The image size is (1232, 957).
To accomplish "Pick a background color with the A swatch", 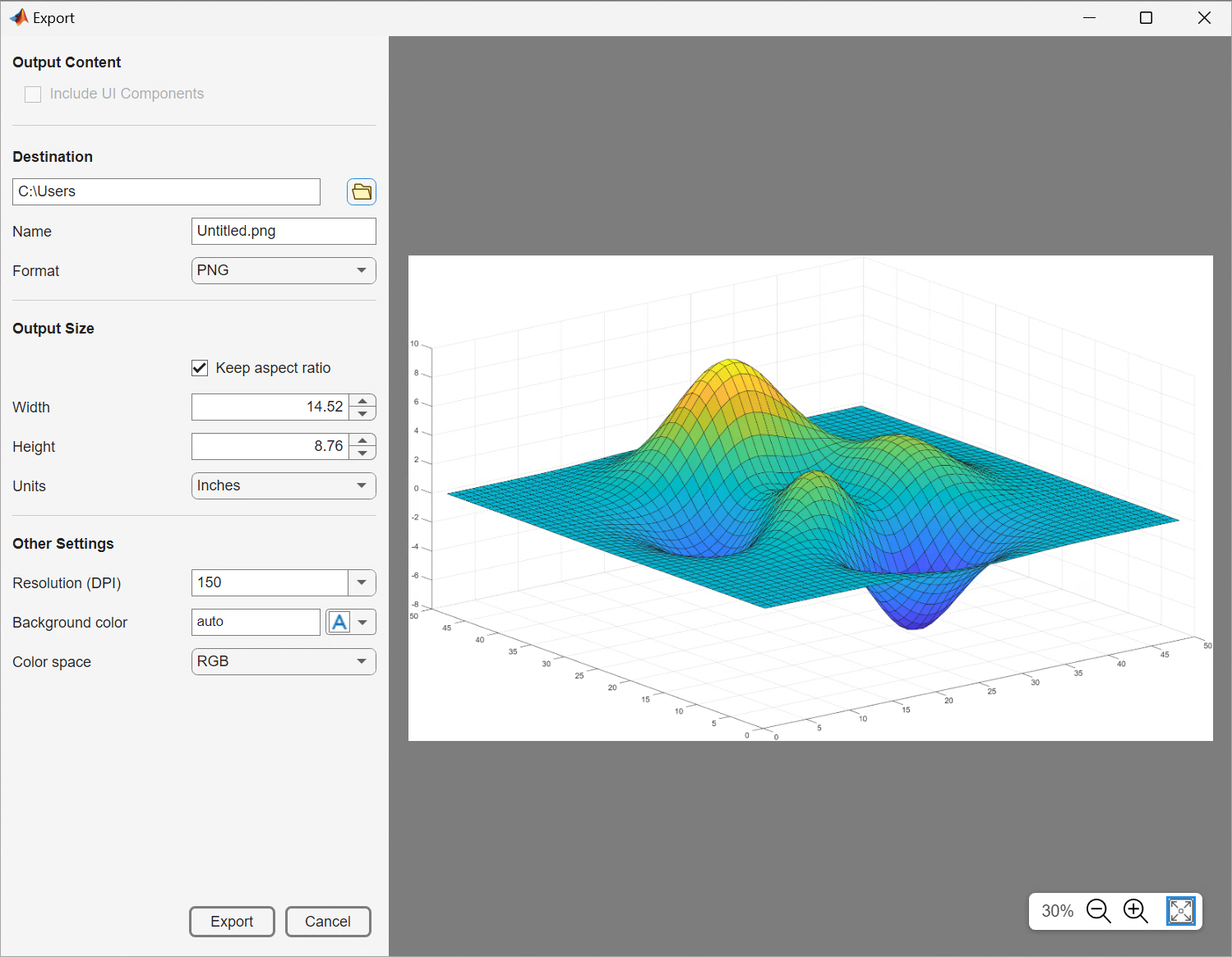I will (339, 622).
